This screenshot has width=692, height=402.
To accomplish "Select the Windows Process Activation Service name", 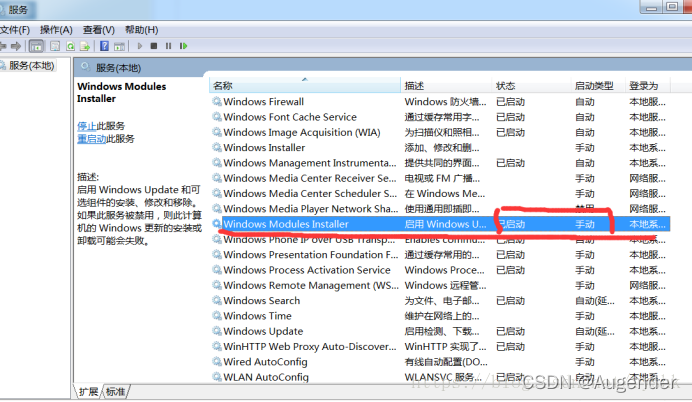I will 307,270.
